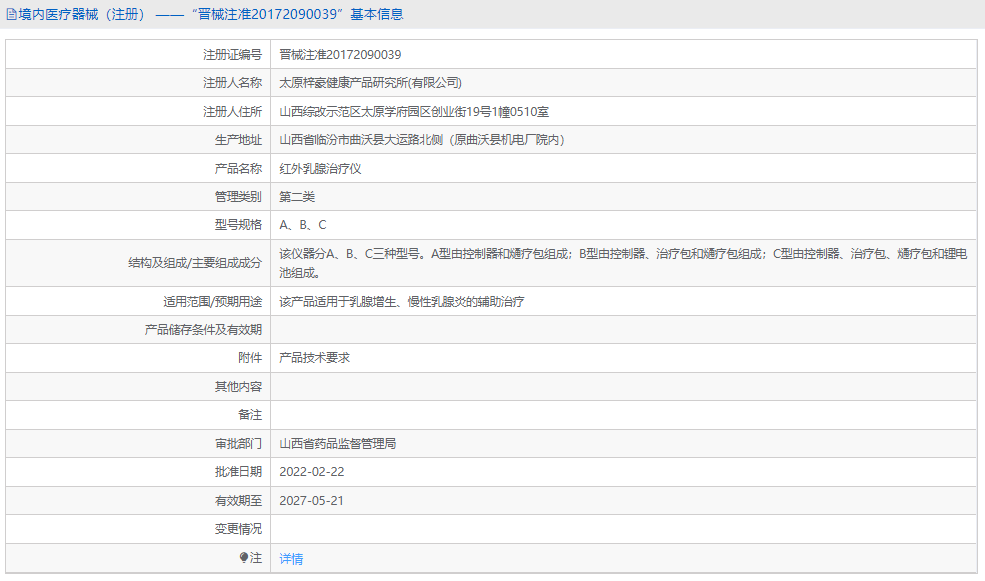Open the 详情 details link

tap(291, 558)
